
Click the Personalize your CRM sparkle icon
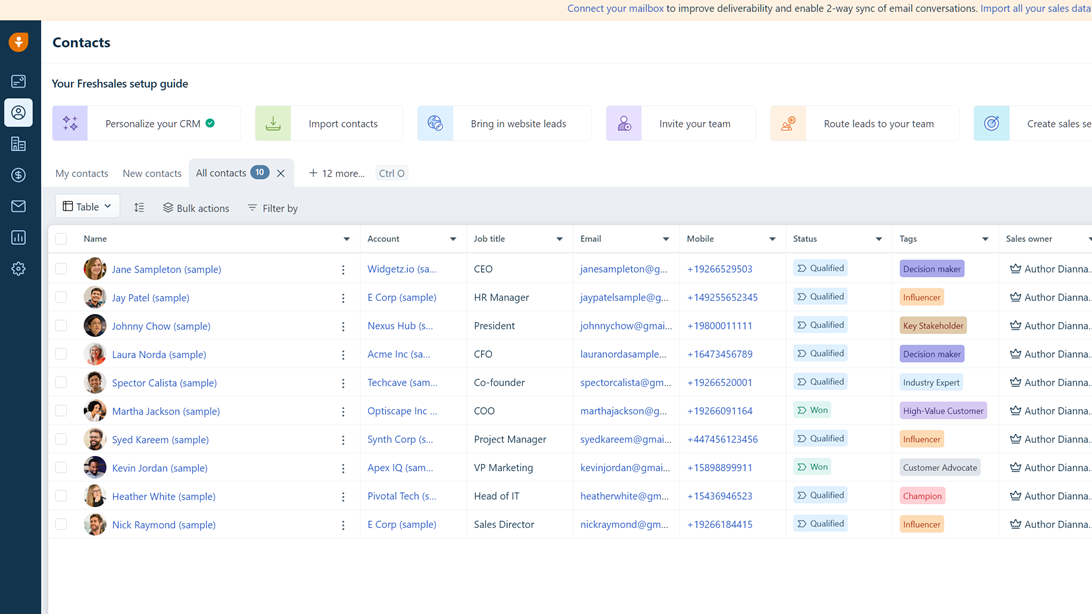coord(70,123)
